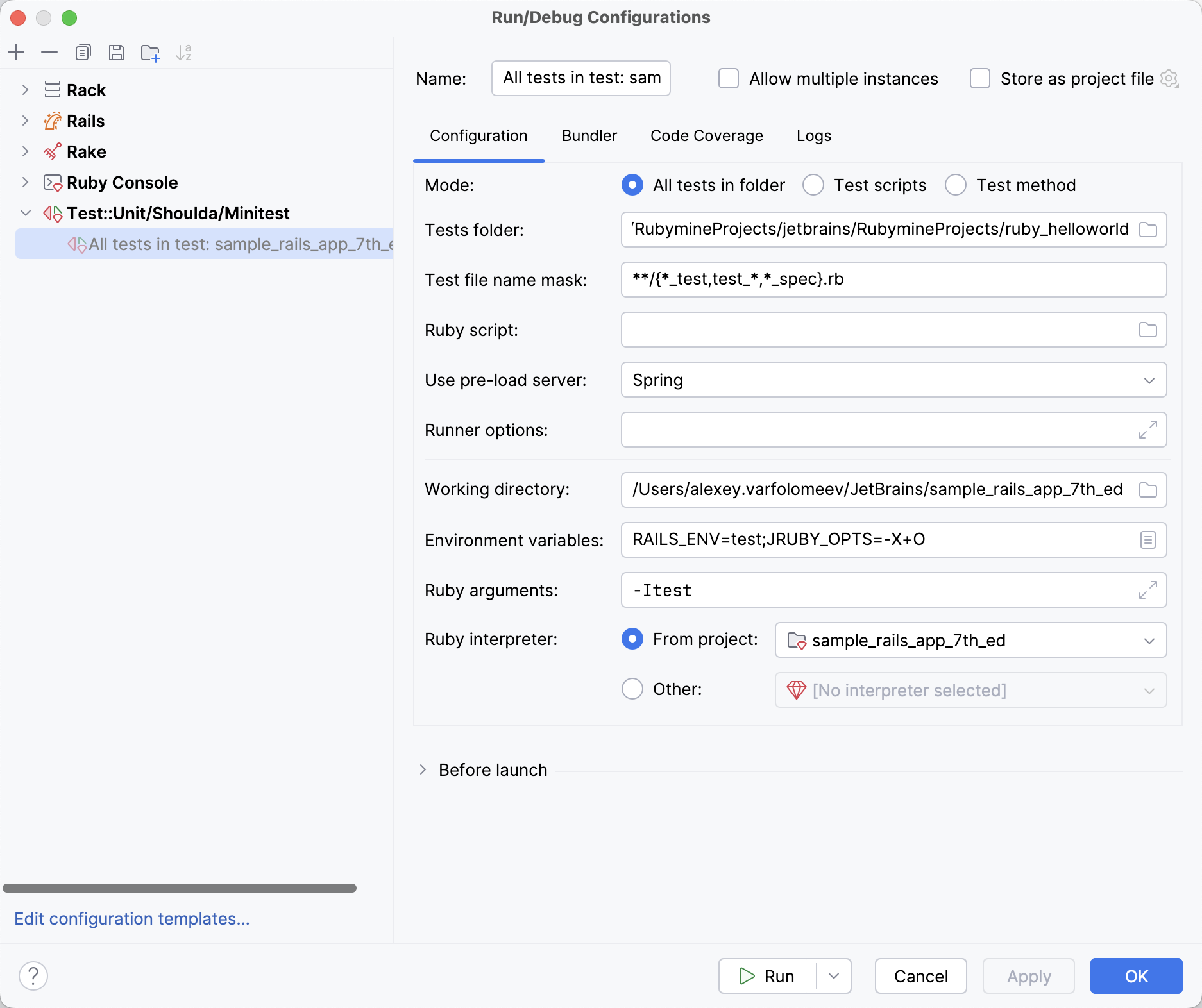Save the current configuration

[x=117, y=53]
